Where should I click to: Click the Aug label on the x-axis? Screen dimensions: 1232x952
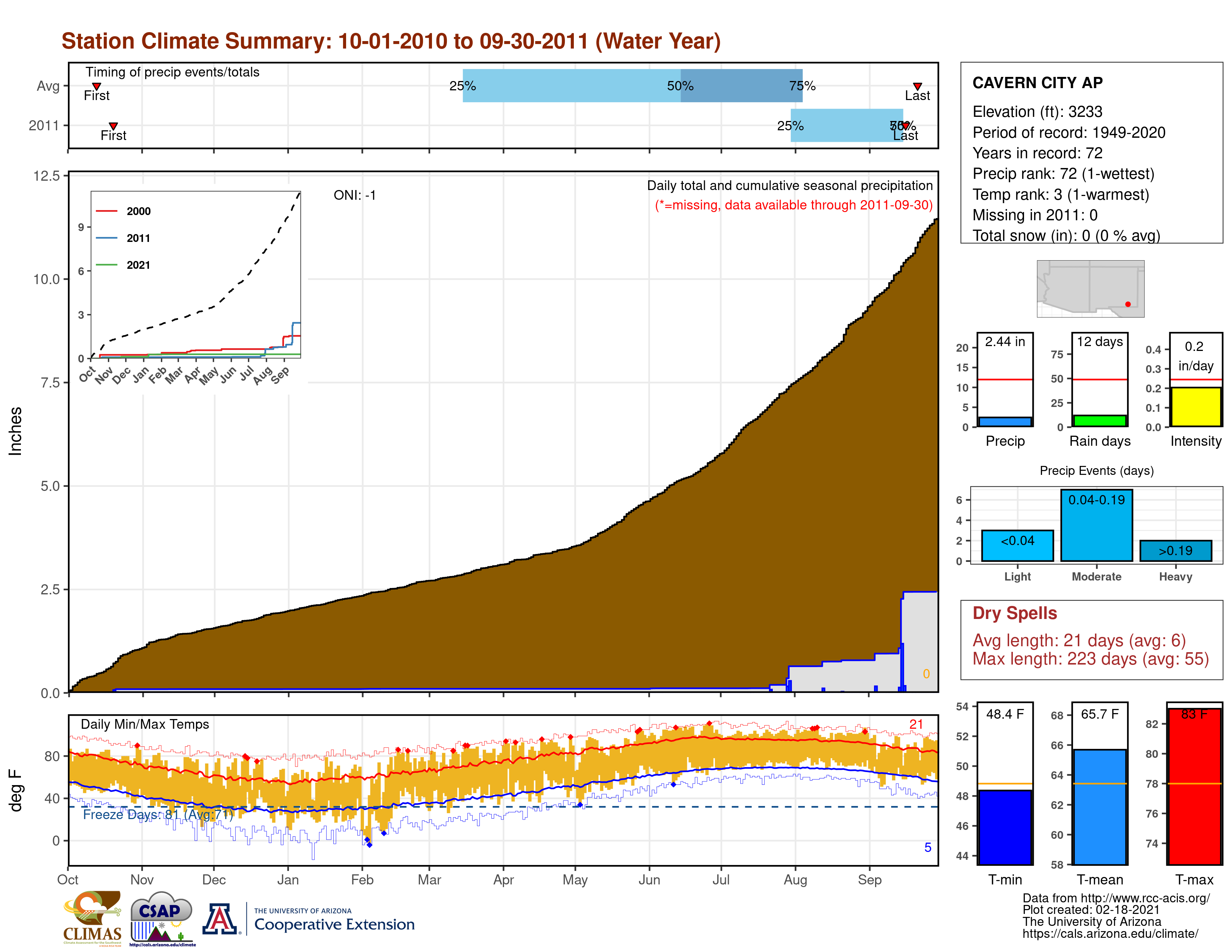tap(795, 880)
